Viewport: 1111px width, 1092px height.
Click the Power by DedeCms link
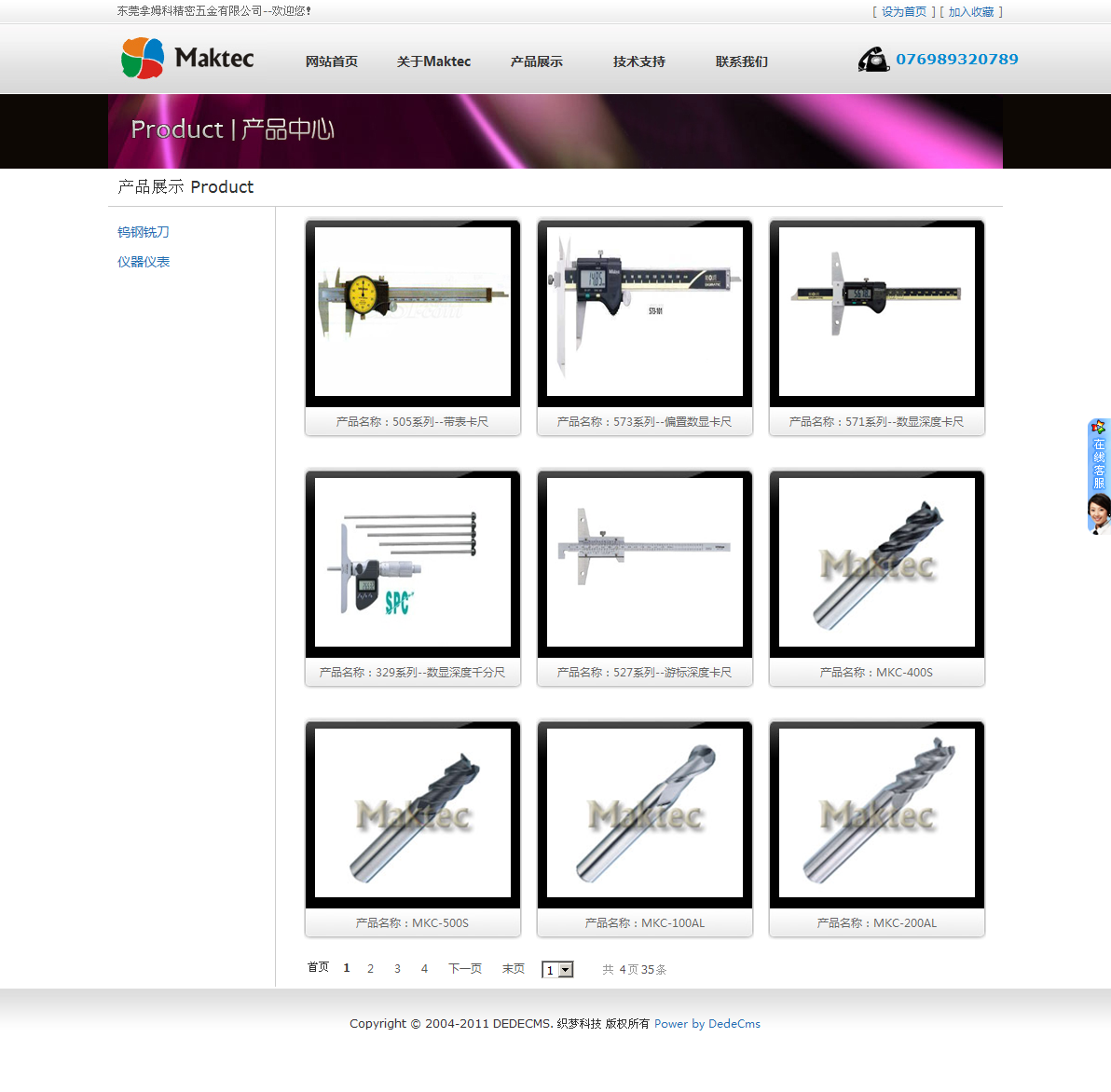tap(706, 1024)
